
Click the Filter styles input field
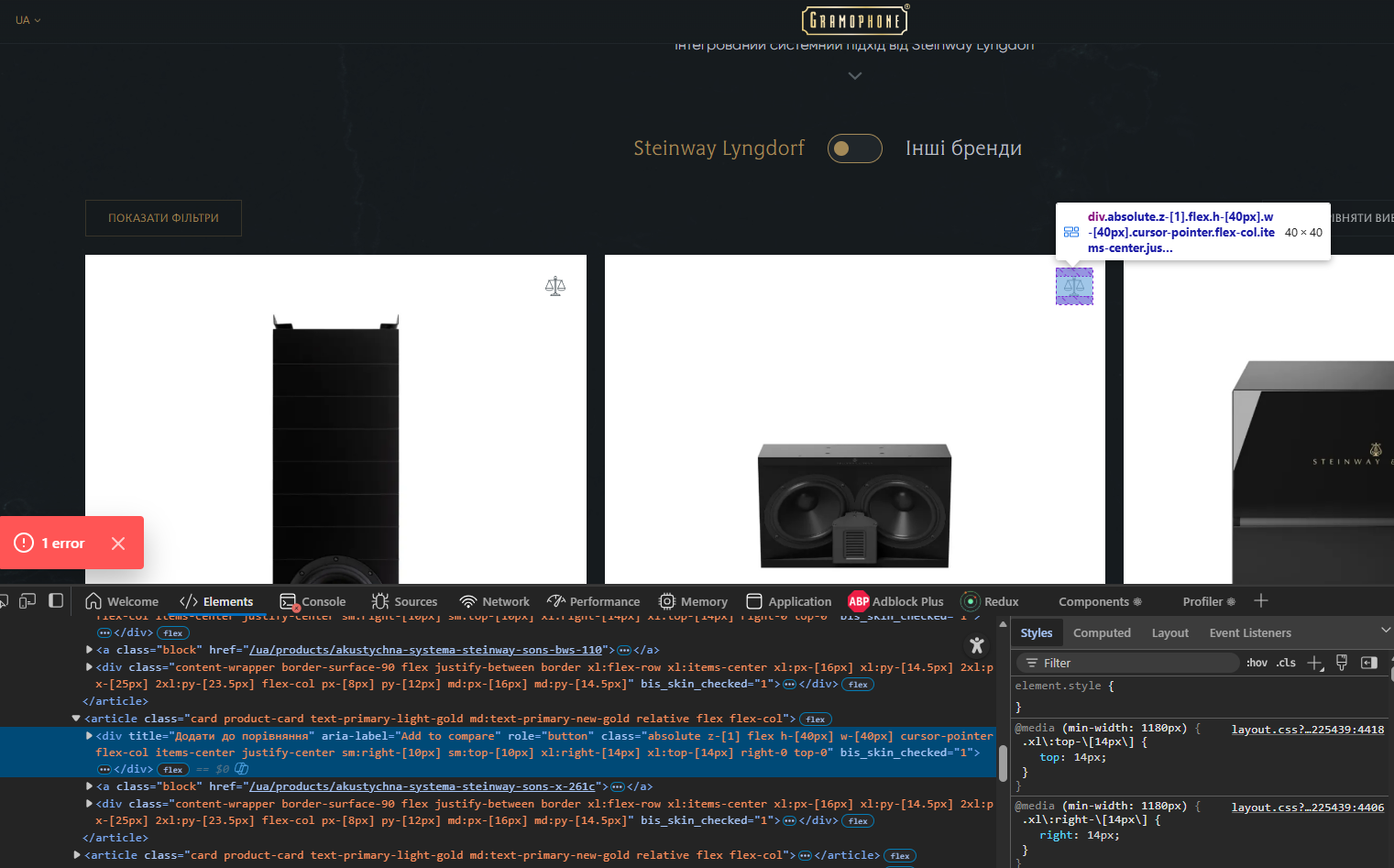click(1127, 663)
